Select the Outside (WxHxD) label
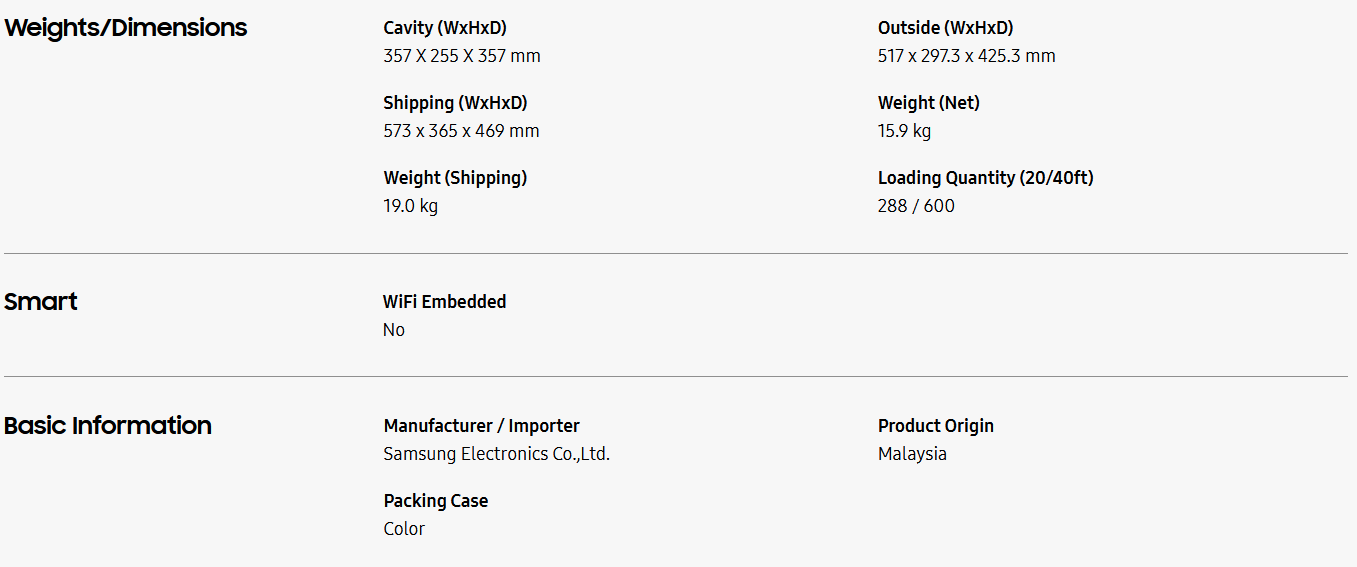 click(945, 28)
